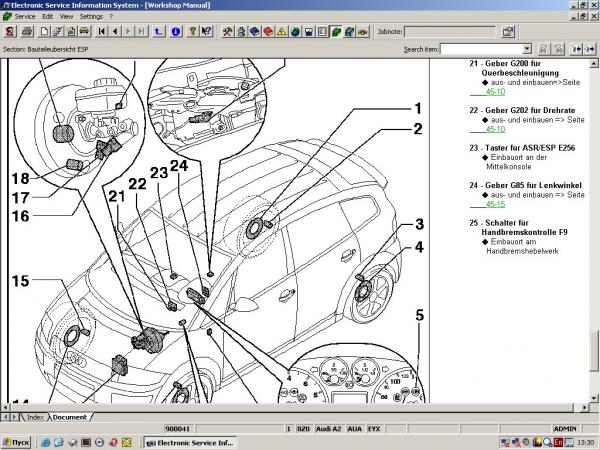Click the red exit icon in the toolbar
The image size is (600, 450).
(x=10, y=31)
